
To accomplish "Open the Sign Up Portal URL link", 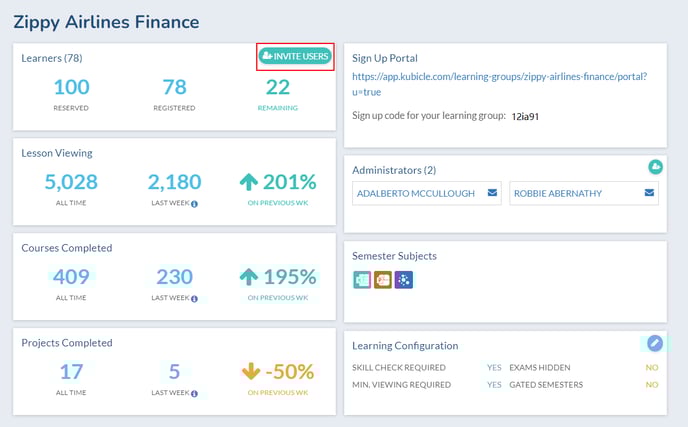I will pos(499,84).
